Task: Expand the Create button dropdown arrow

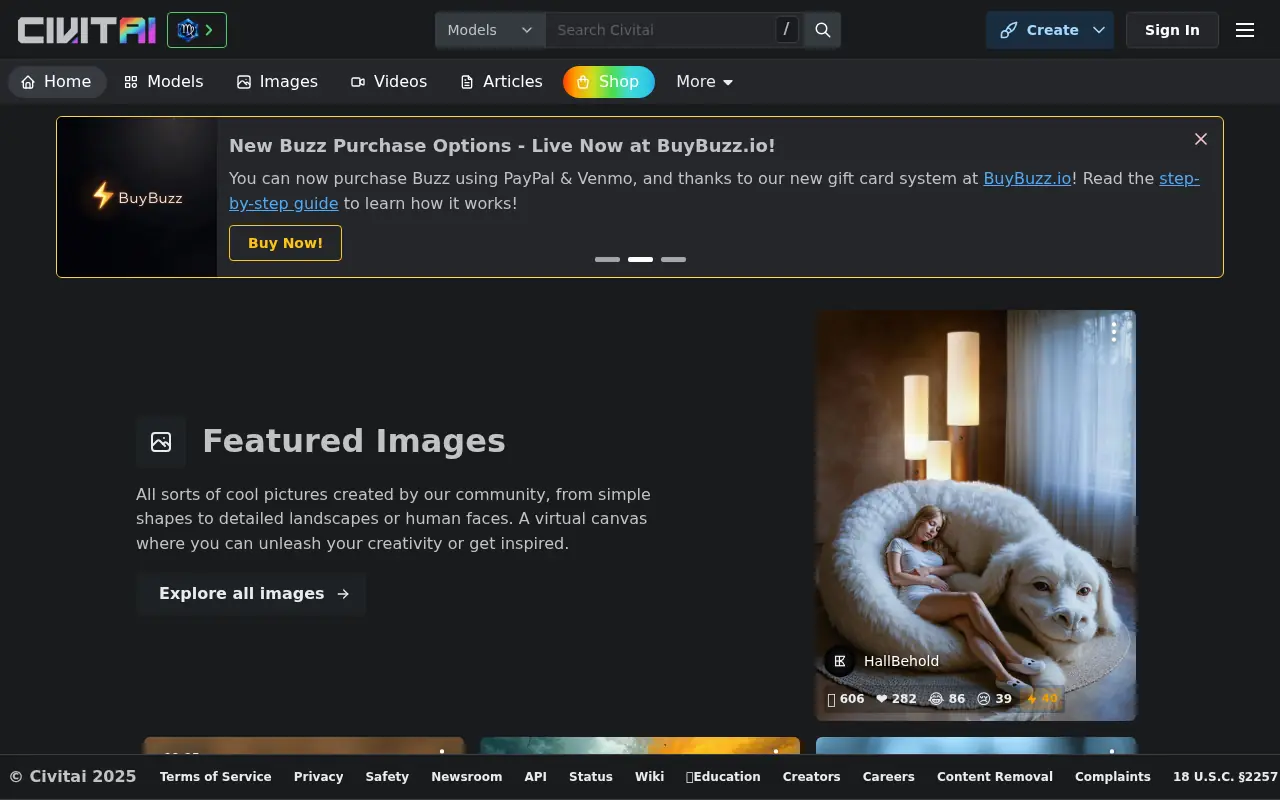Action: (1099, 30)
